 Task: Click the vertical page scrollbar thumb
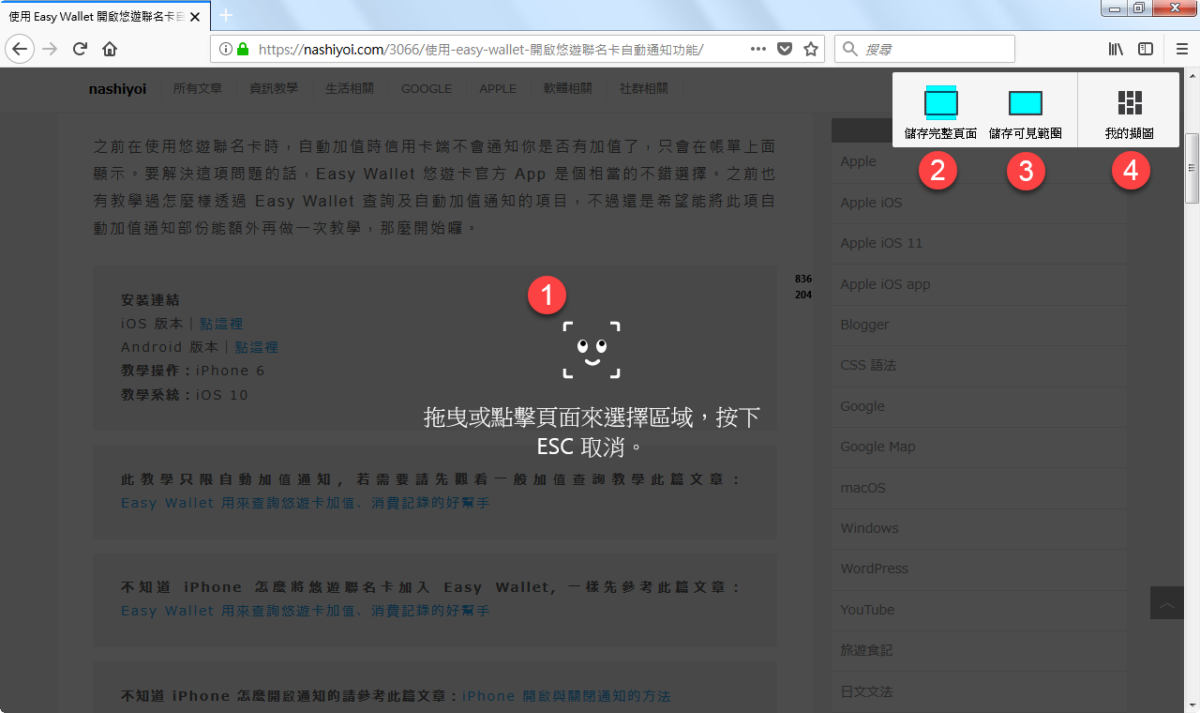coord(1191,170)
